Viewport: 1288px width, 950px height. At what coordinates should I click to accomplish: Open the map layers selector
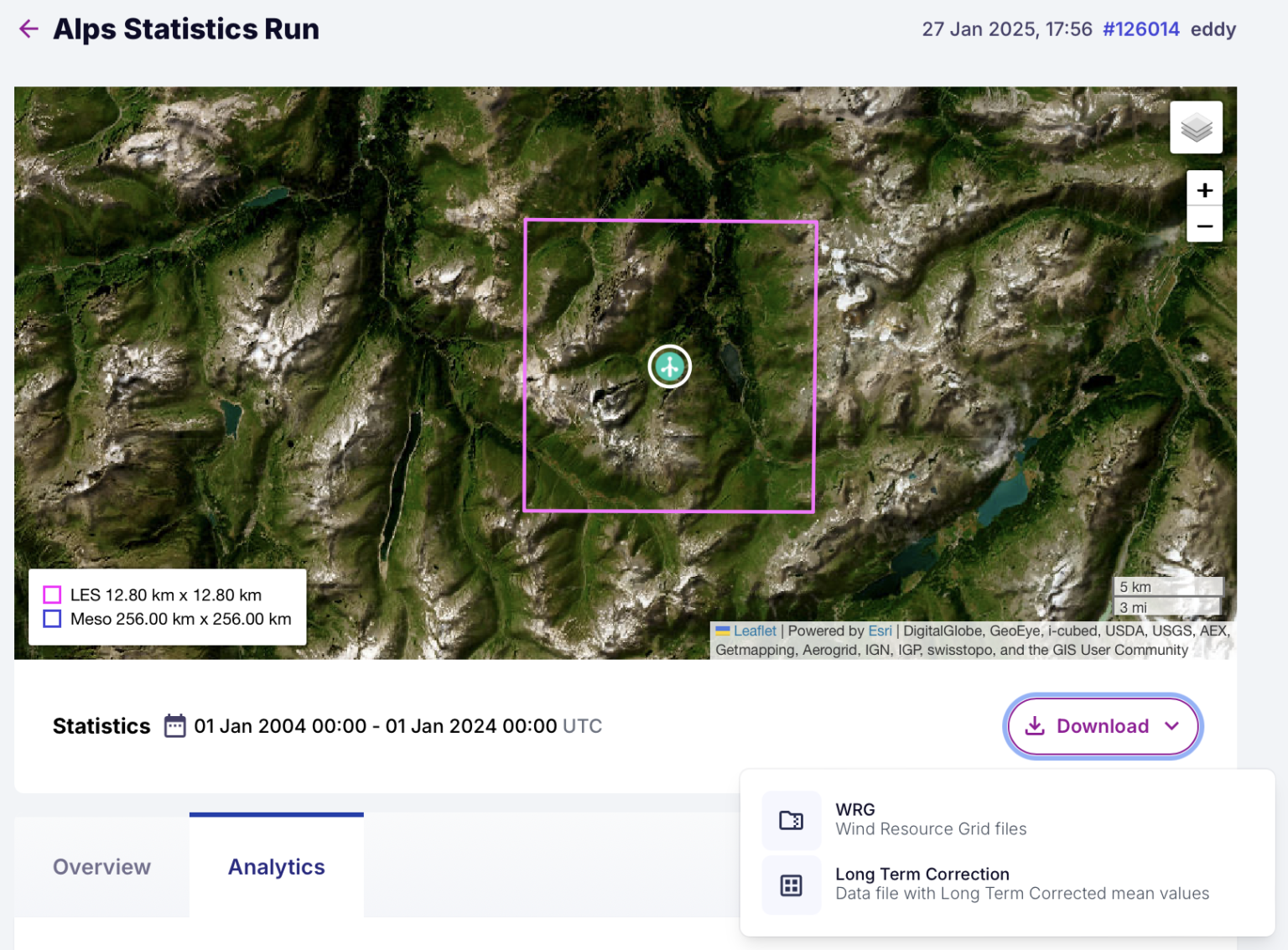(x=1196, y=127)
